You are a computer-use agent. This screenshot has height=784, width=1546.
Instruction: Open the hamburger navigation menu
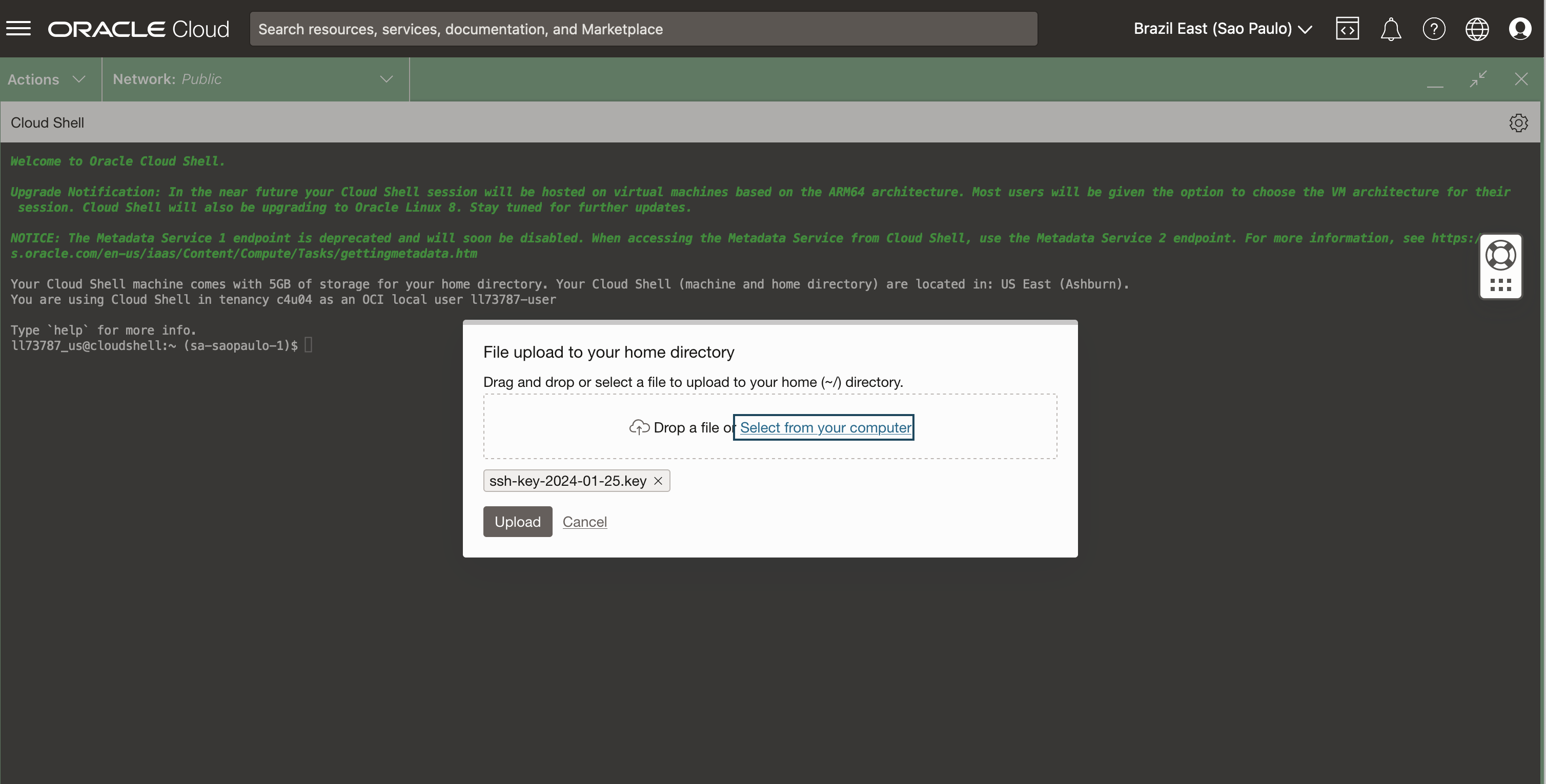tap(18, 28)
